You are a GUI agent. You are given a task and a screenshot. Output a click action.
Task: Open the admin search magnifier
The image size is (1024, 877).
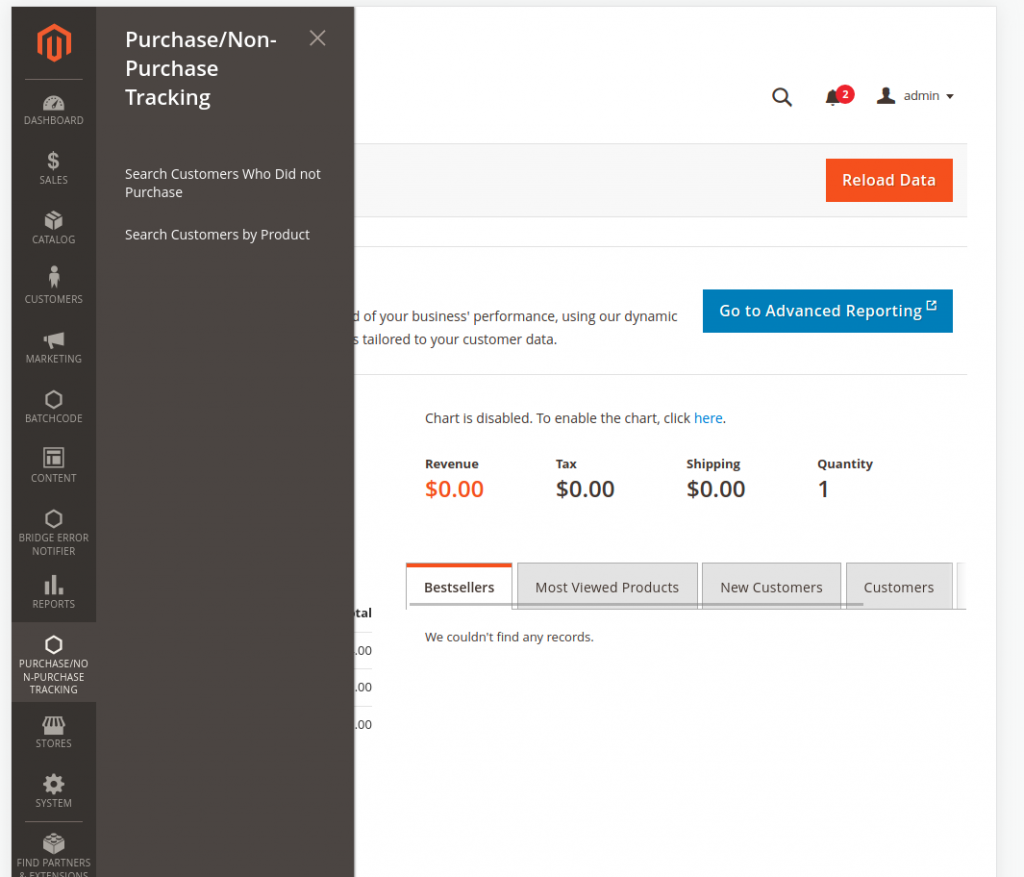(x=781, y=97)
